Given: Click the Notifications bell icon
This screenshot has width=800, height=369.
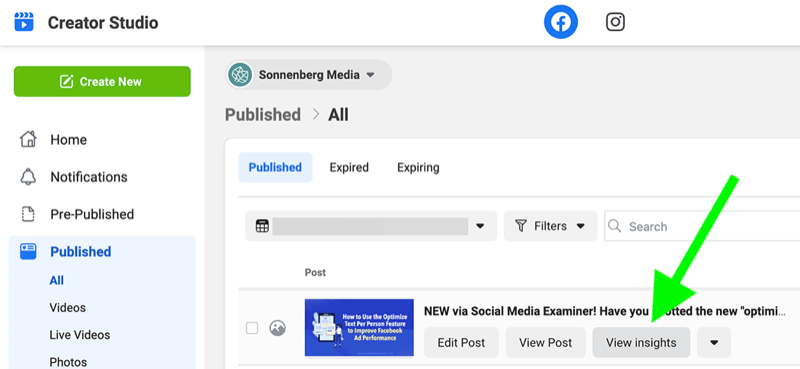Looking at the screenshot, I should pyautogui.click(x=28, y=177).
